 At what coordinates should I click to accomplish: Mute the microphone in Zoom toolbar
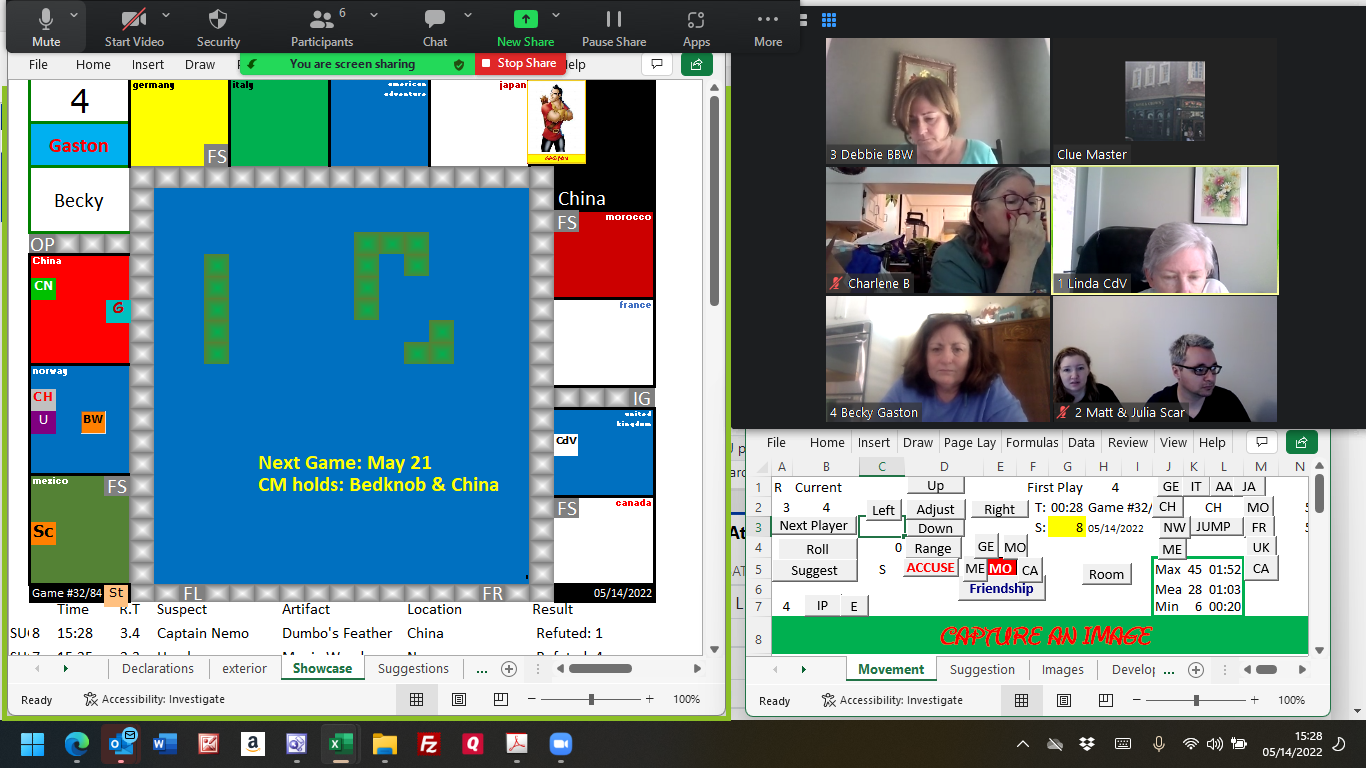point(46,28)
